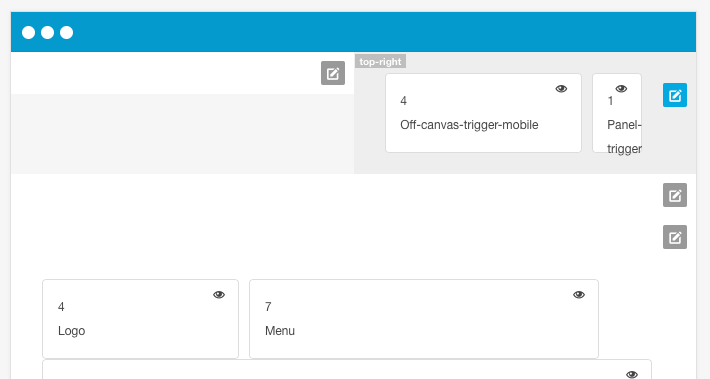Select the Off-canvas-trigger-mobile card
The image size is (710, 379).
click(x=483, y=113)
